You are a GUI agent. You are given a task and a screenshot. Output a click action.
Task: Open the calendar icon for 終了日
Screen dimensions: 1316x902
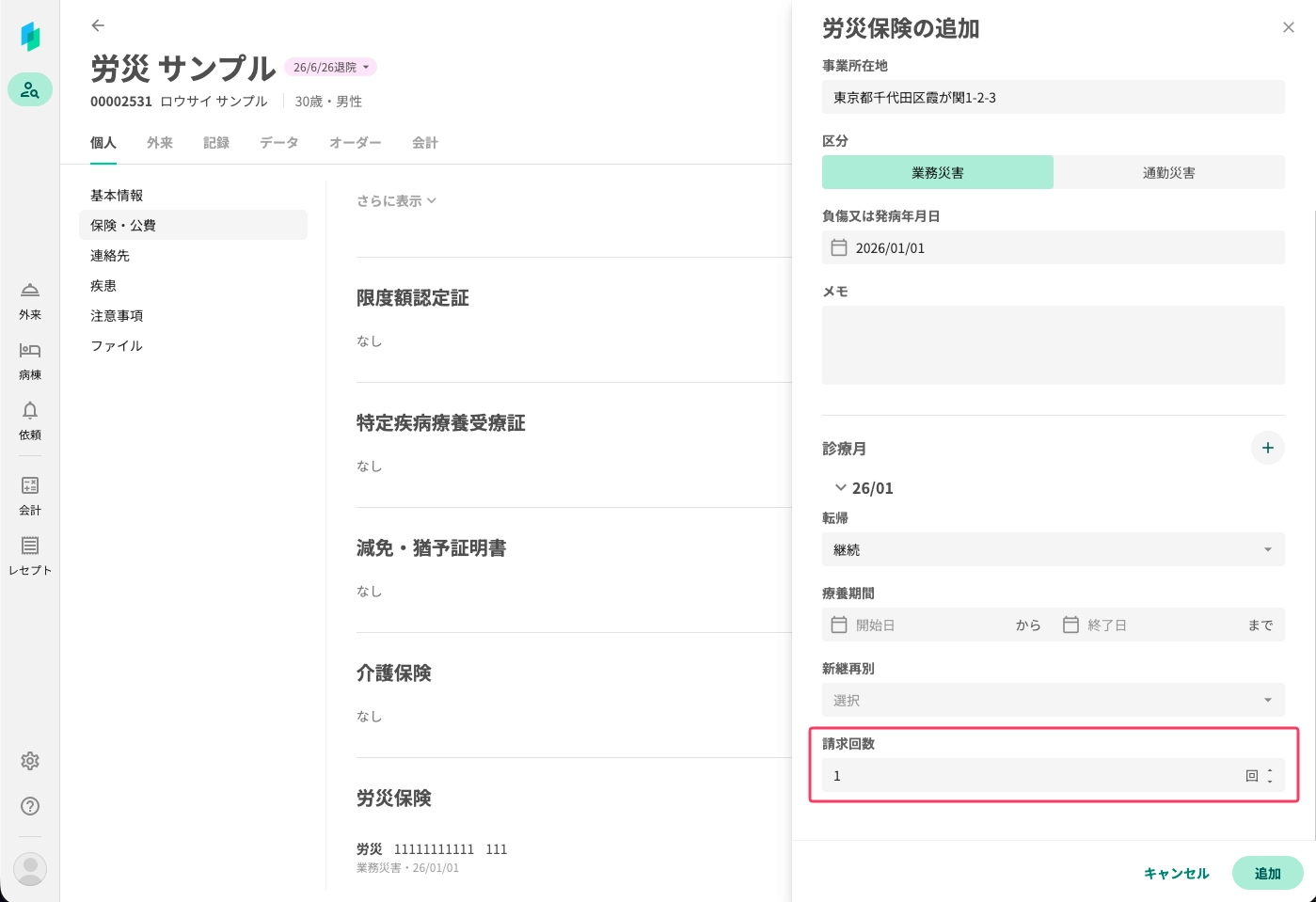[1070, 625]
